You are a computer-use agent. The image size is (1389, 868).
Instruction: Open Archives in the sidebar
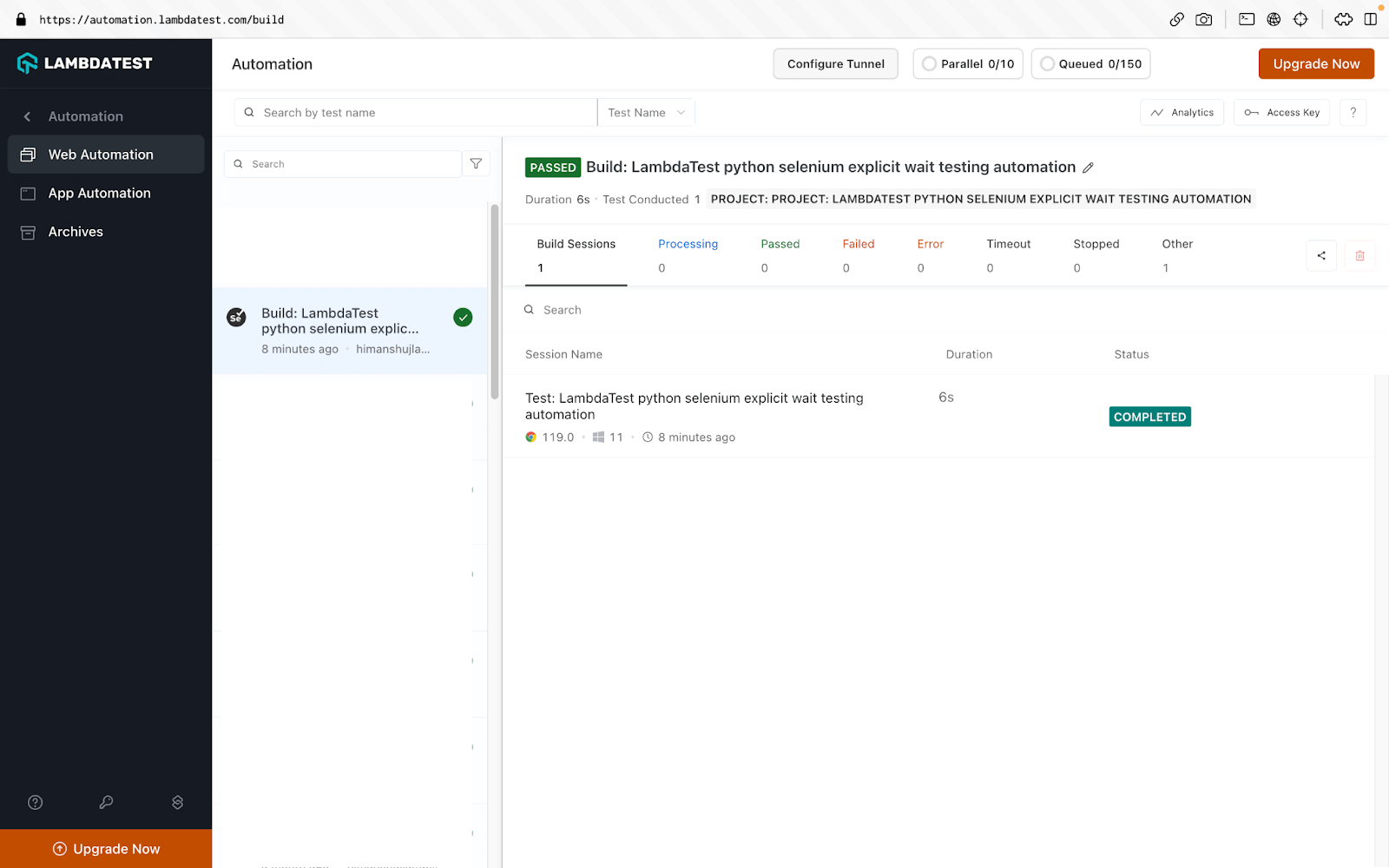click(x=76, y=232)
